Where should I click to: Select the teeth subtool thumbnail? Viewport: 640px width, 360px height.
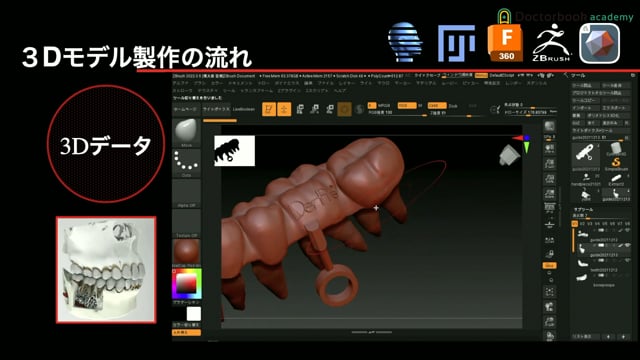(x=582, y=263)
